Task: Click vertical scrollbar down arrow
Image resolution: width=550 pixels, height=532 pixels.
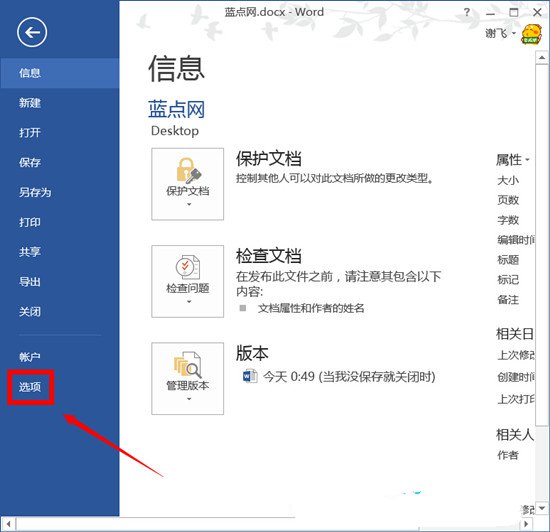Action: (542, 508)
